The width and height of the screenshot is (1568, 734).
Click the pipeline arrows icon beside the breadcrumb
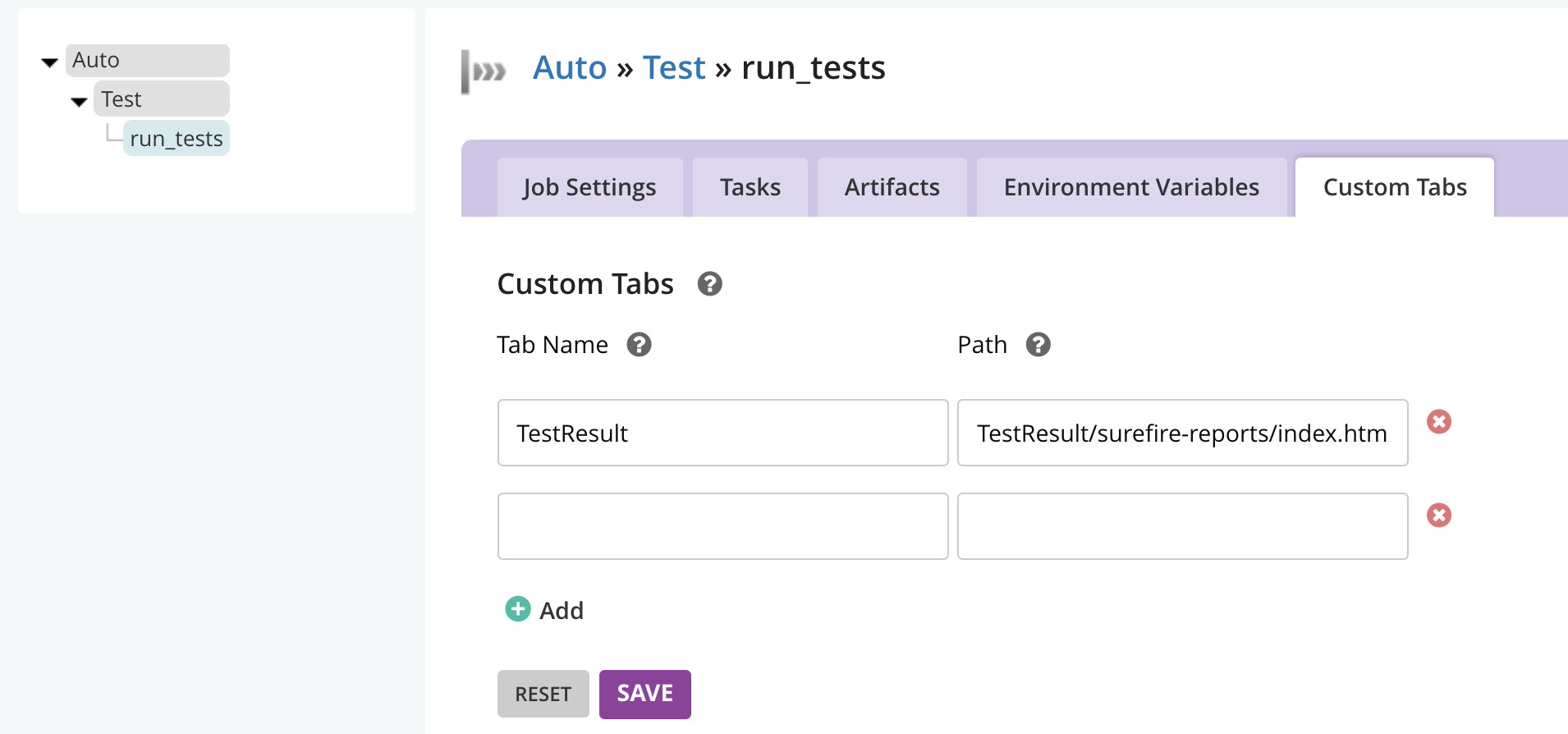[484, 71]
